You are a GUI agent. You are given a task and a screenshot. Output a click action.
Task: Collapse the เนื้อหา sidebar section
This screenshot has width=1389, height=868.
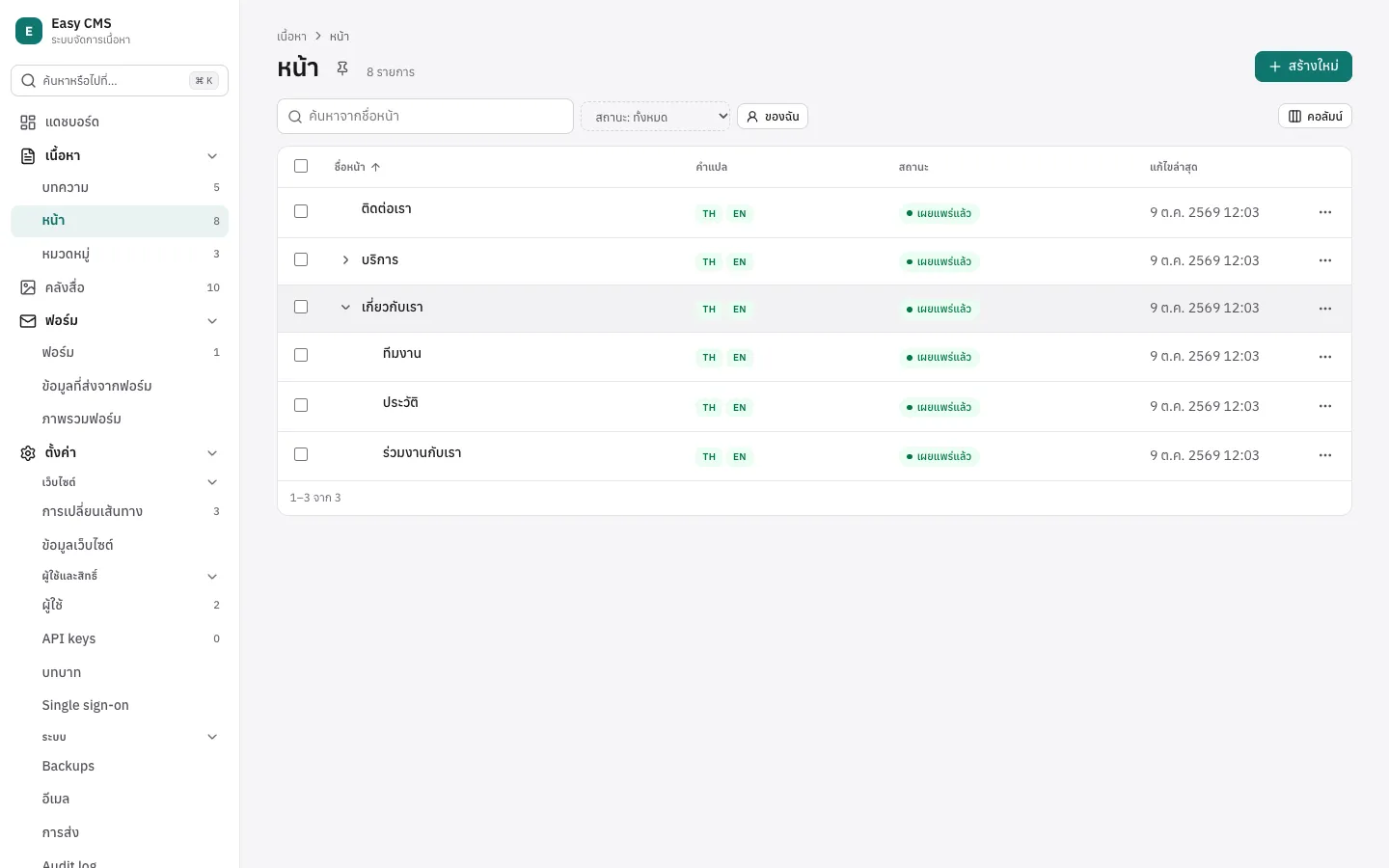(x=212, y=156)
